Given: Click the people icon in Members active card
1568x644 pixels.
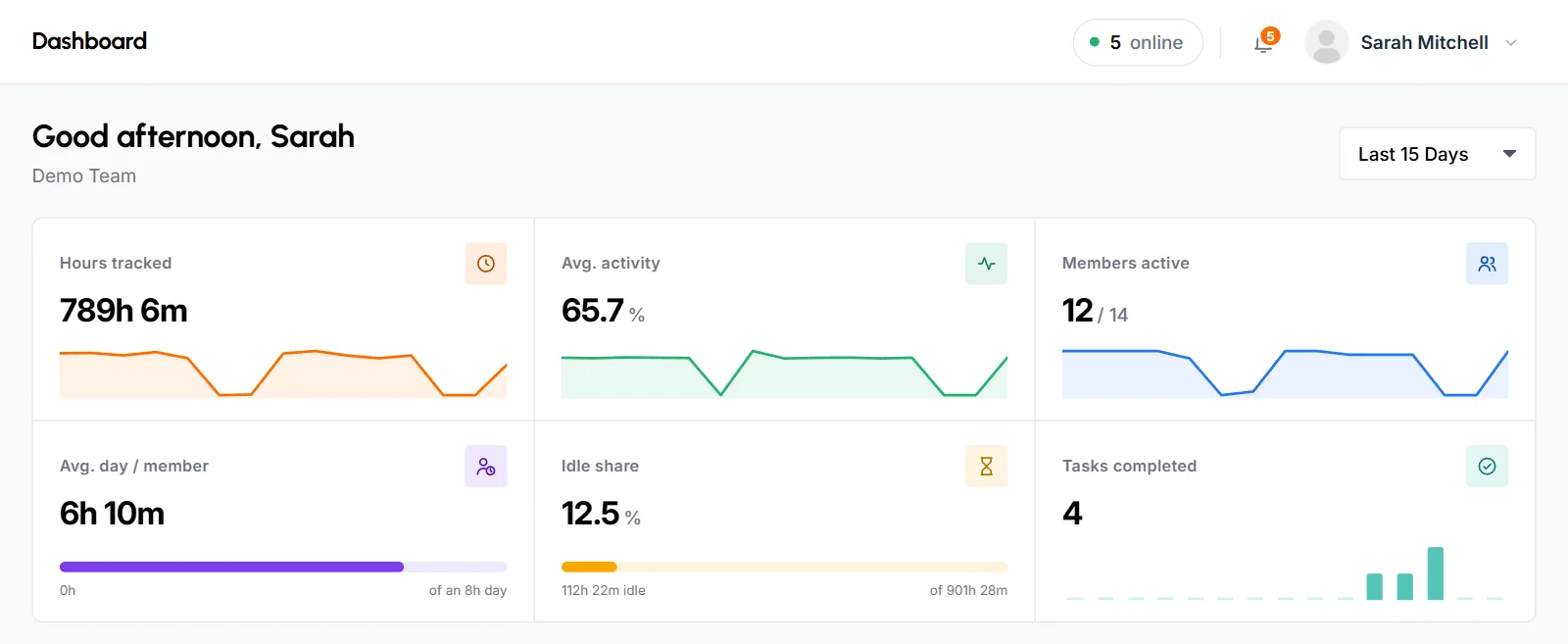Looking at the screenshot, I should tap(1487, 264).
